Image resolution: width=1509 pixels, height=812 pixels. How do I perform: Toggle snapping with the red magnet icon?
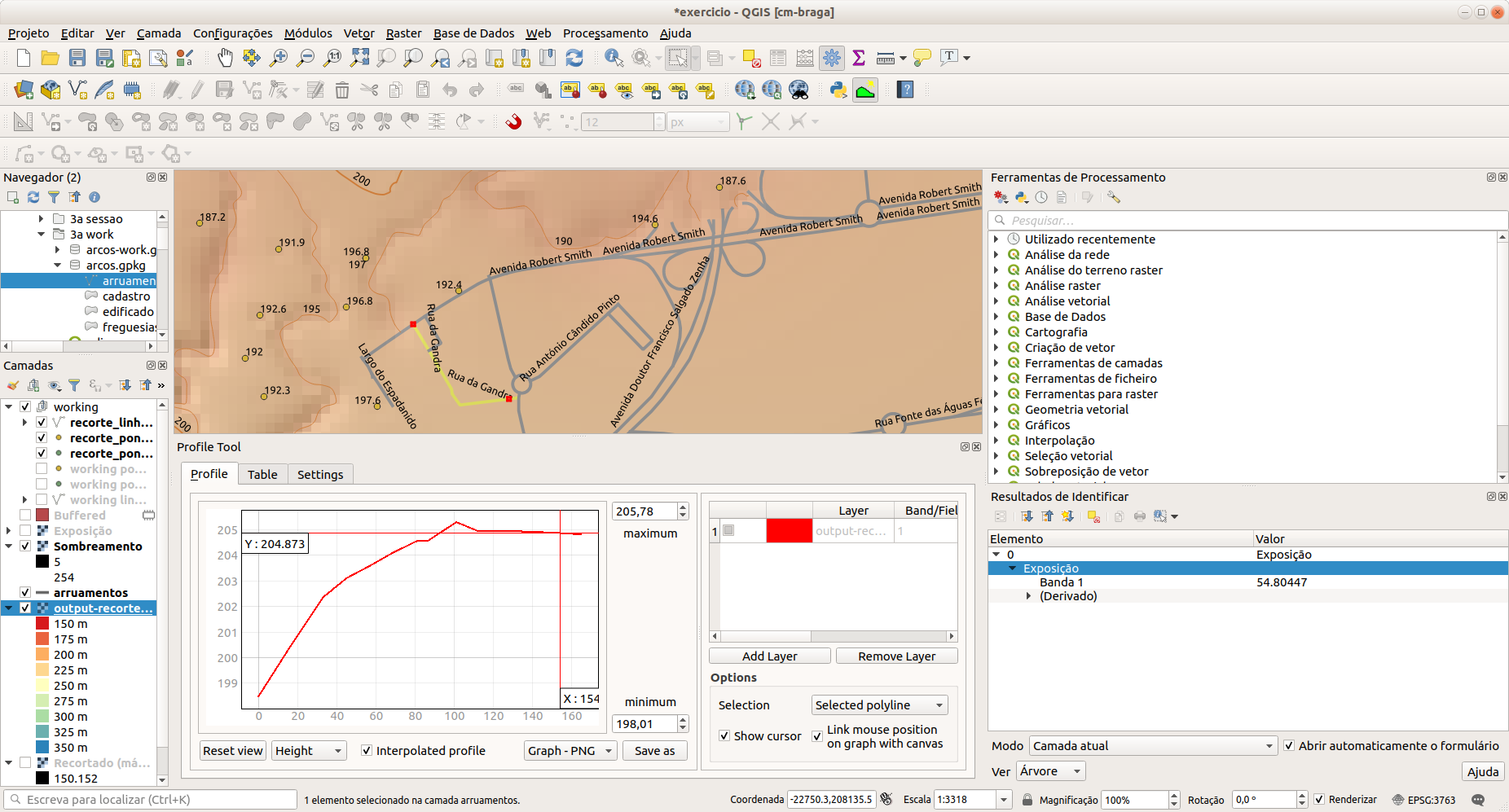(513, 122)
